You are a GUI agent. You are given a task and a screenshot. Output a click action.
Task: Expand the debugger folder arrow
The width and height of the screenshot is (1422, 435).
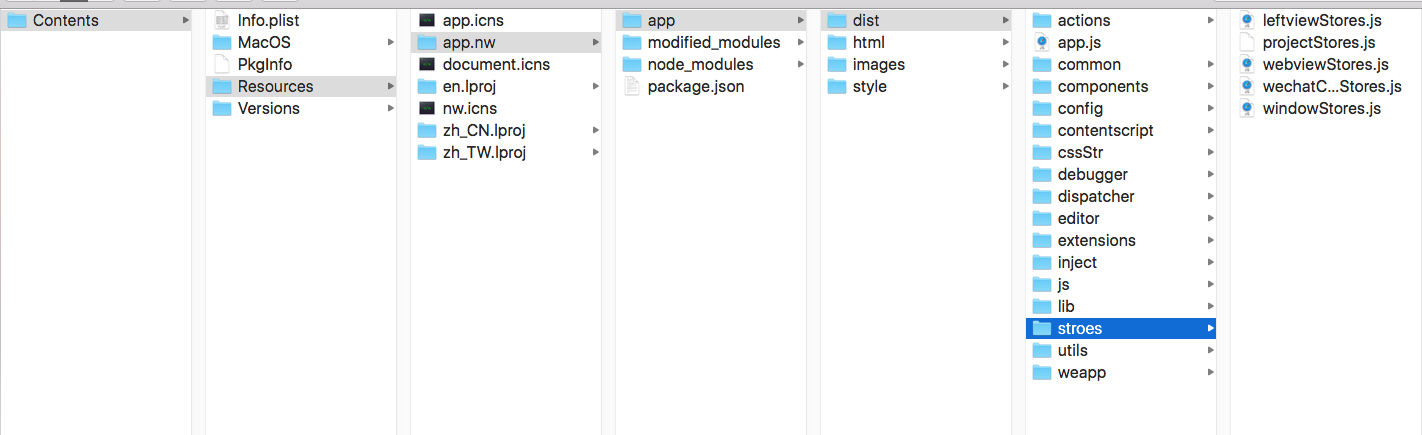pos(1211,174)
